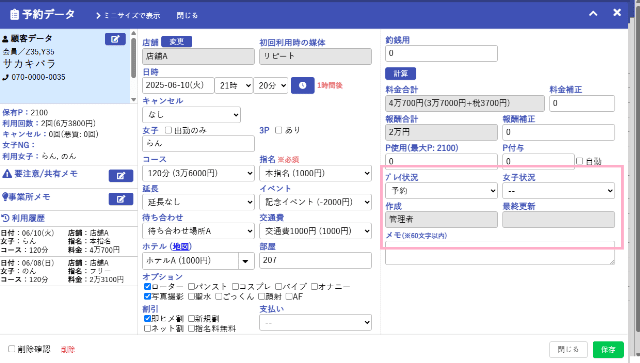Open the ホテルA combo arrow

(246, 261)
